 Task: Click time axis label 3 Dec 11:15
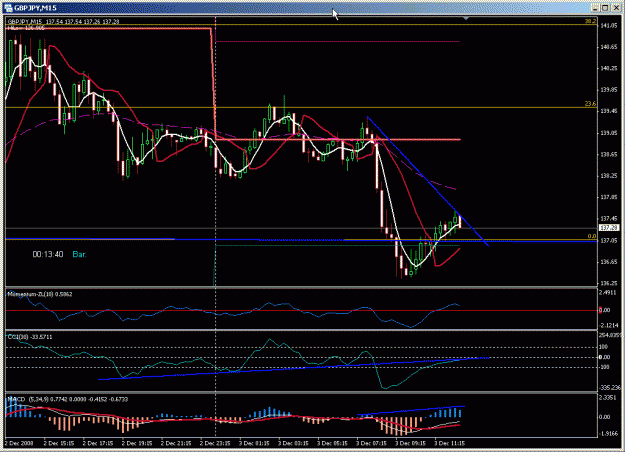coord(449,443)
